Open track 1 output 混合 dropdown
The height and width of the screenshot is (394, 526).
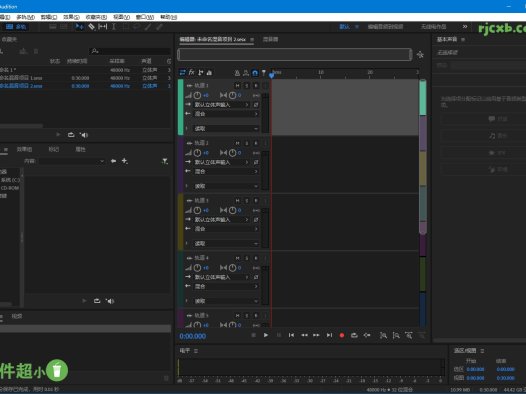pyautogui.click(x=226, y=114)
